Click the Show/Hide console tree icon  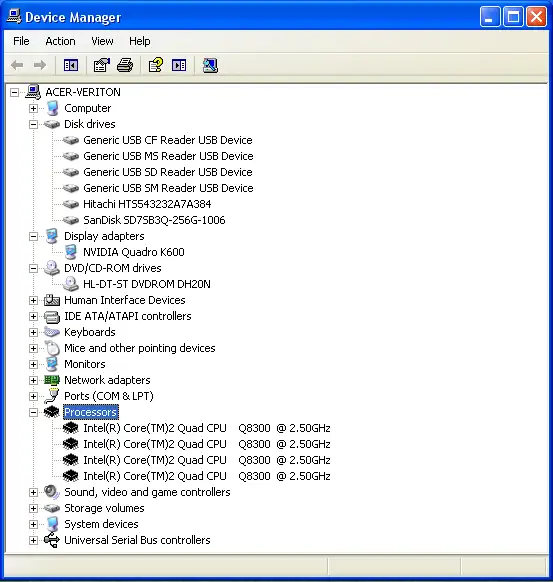point(71,66)
